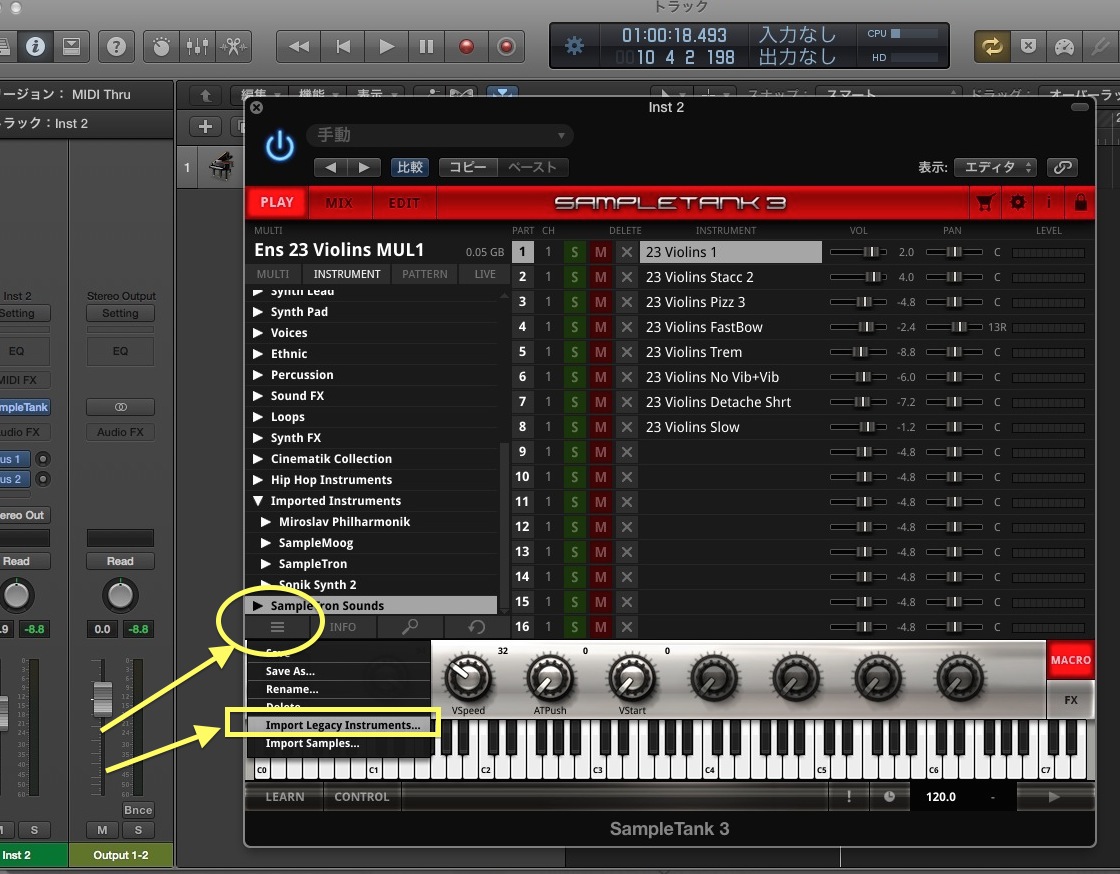Click the FX button beside macros
The height and width of the screenshot is (874, 1120).
pos(1071,700)
